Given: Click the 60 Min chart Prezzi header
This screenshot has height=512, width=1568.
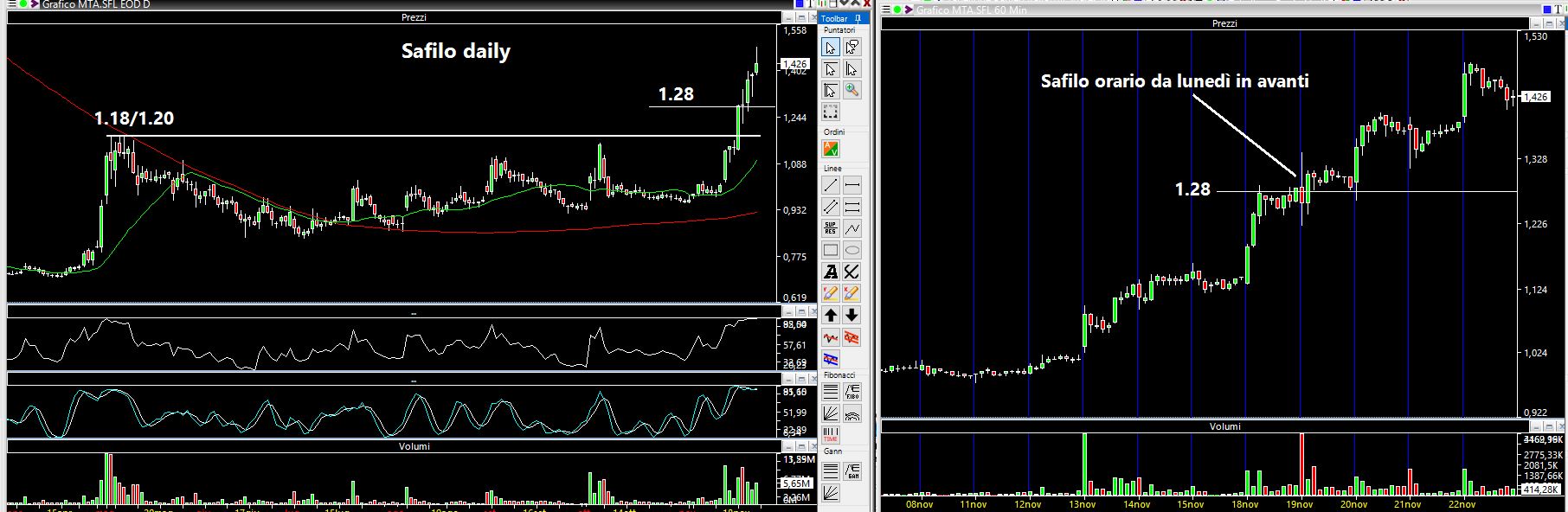Looking at the screenshot, I should [1224, 23].
